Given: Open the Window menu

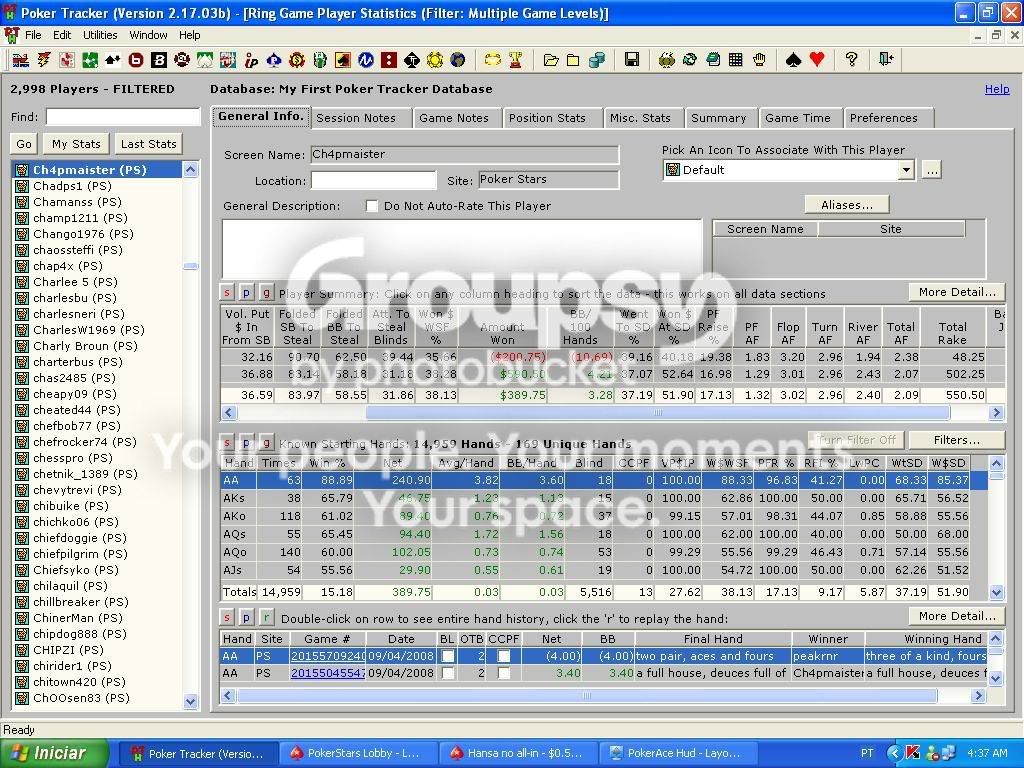Looking at the screenshot, I should tap(148, 35).
